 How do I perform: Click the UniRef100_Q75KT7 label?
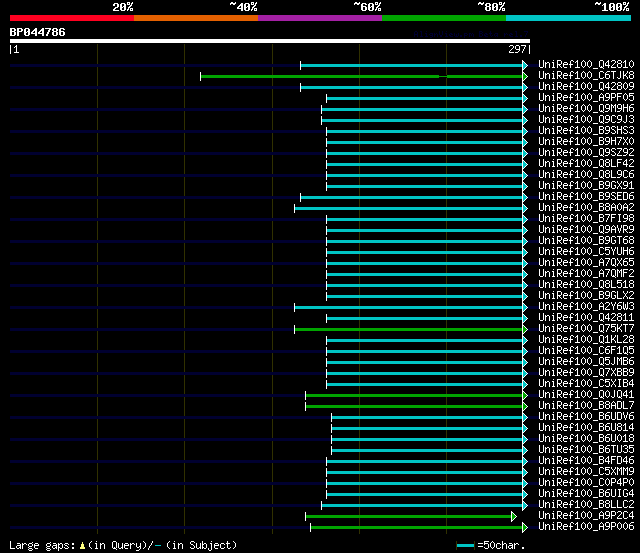click(586, 329)
